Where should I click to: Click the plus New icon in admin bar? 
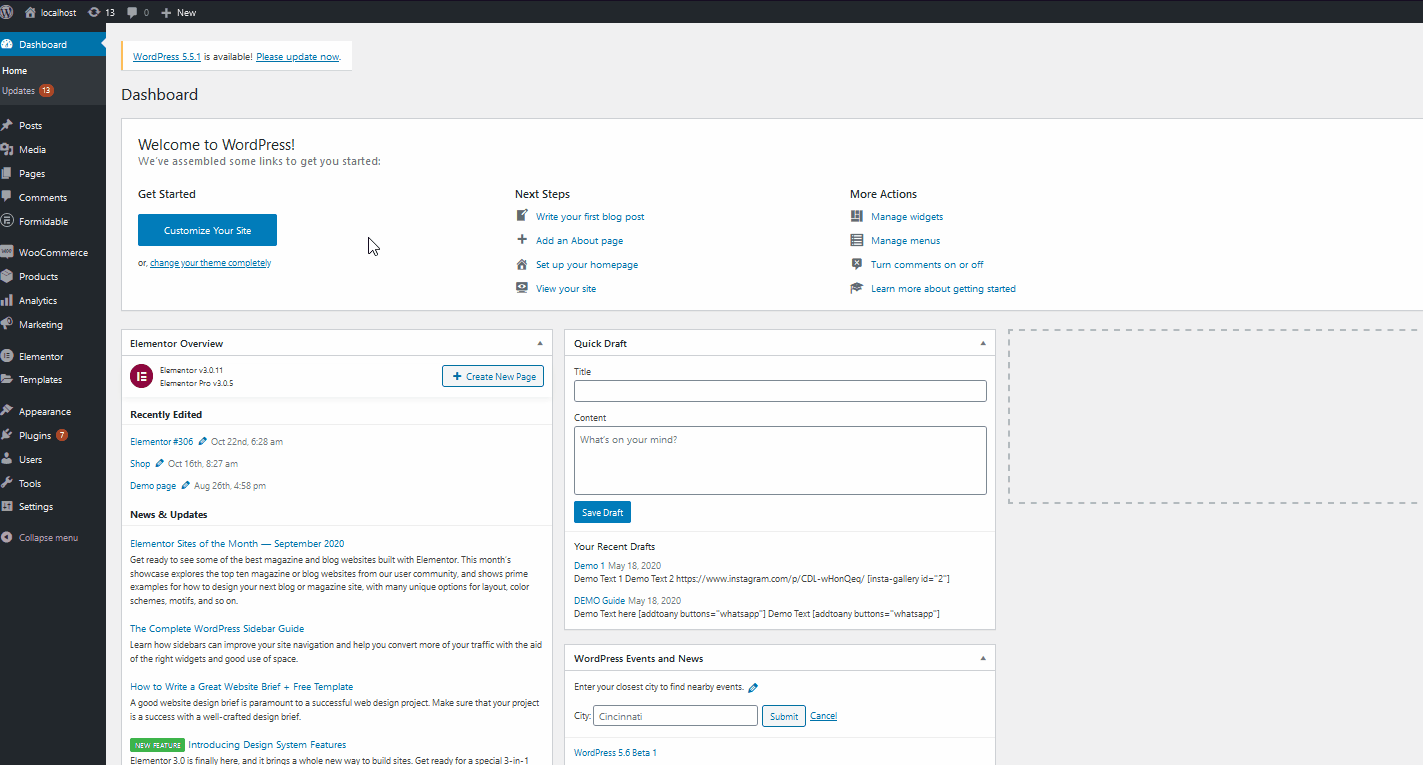(x=166, y=12)
